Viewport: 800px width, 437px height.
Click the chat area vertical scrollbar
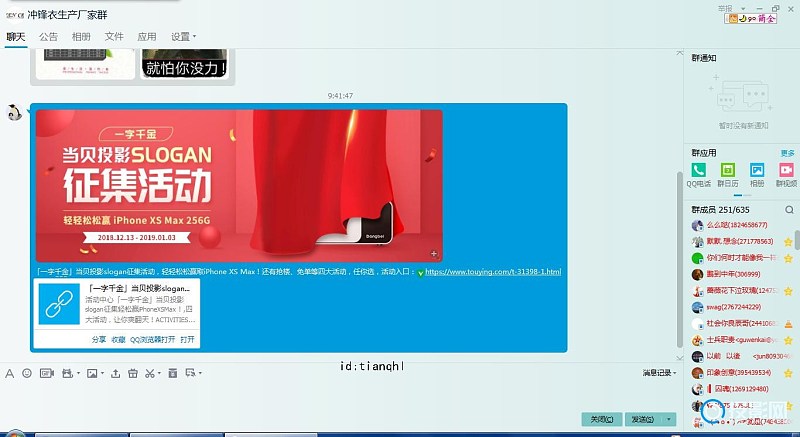pos(679,259)
